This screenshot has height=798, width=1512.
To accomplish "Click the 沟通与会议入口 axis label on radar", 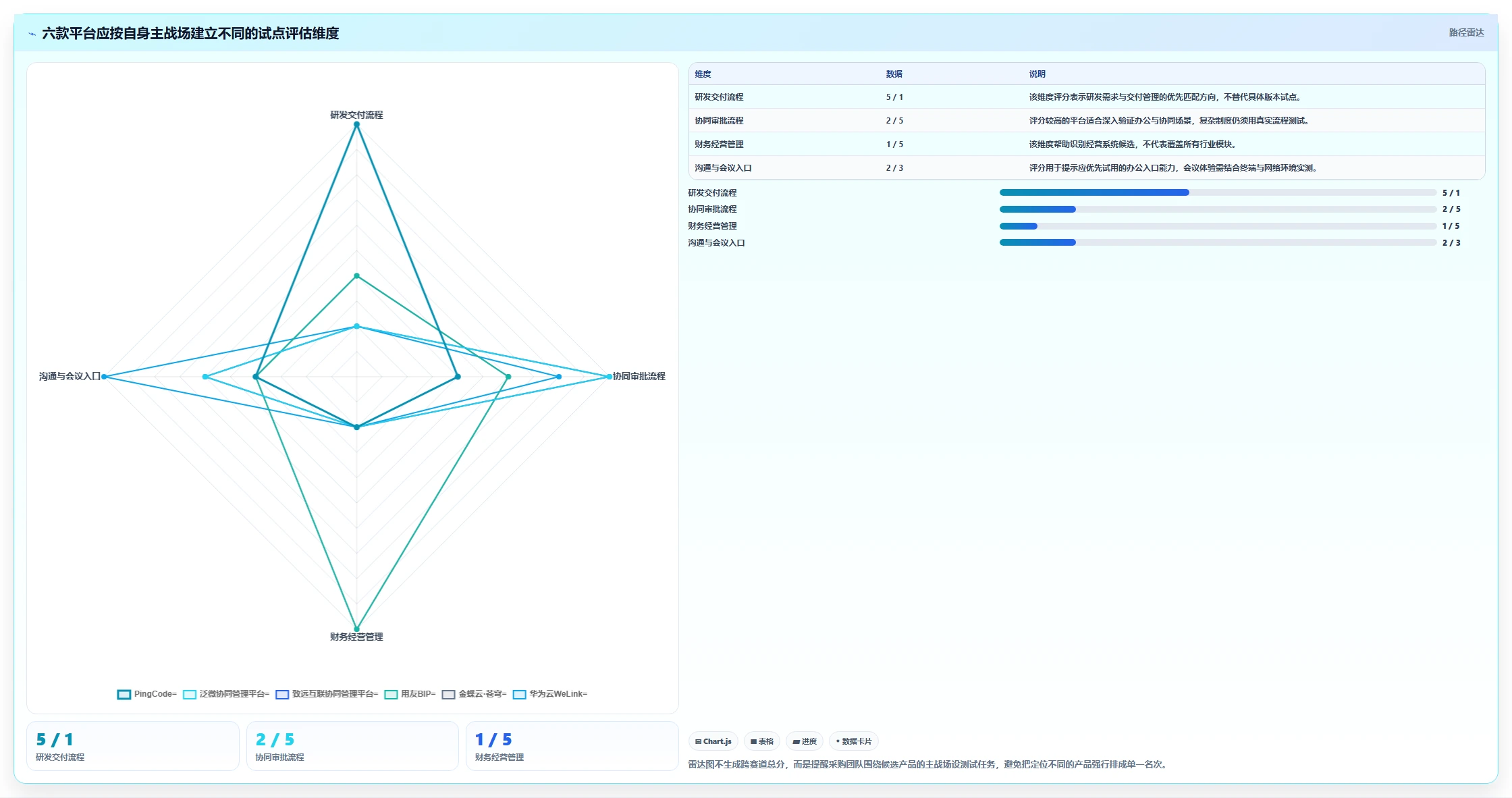I will [x=70, y=376].
